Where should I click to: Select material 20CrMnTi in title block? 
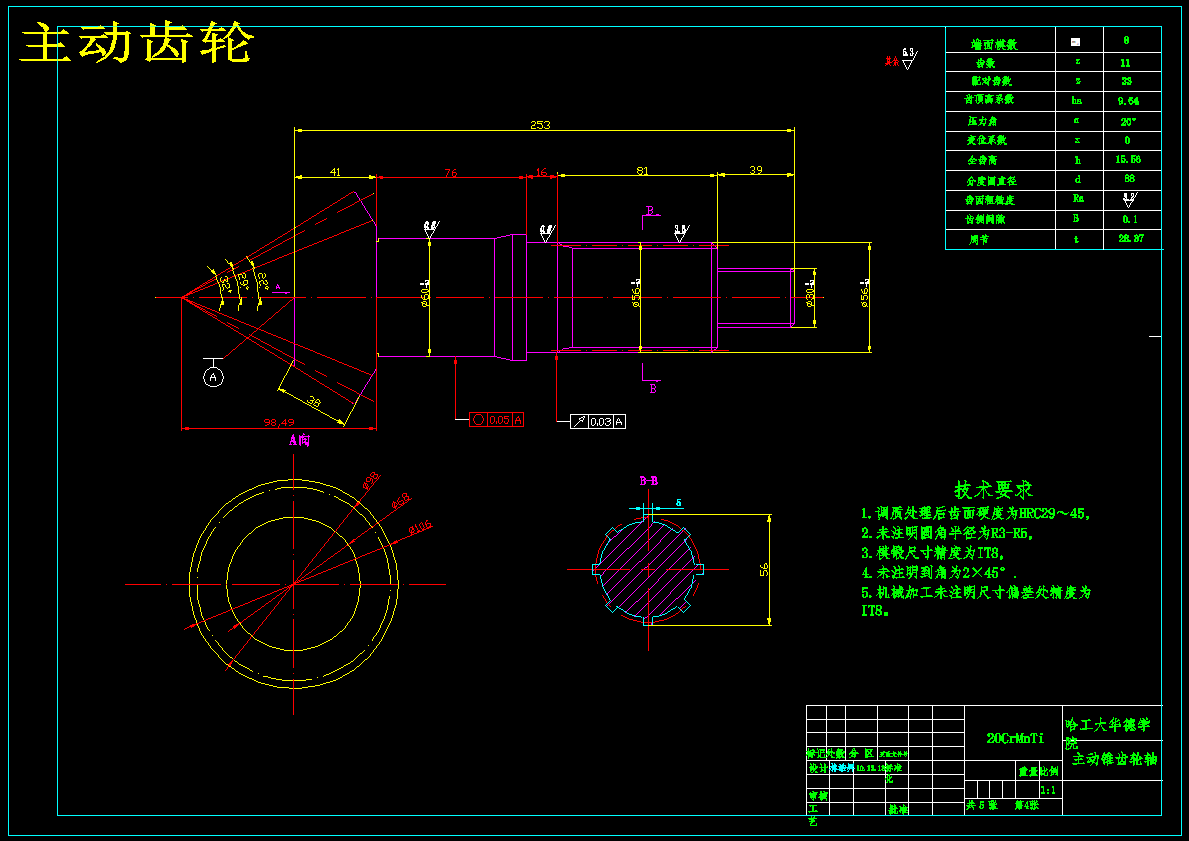[1015, 739]
